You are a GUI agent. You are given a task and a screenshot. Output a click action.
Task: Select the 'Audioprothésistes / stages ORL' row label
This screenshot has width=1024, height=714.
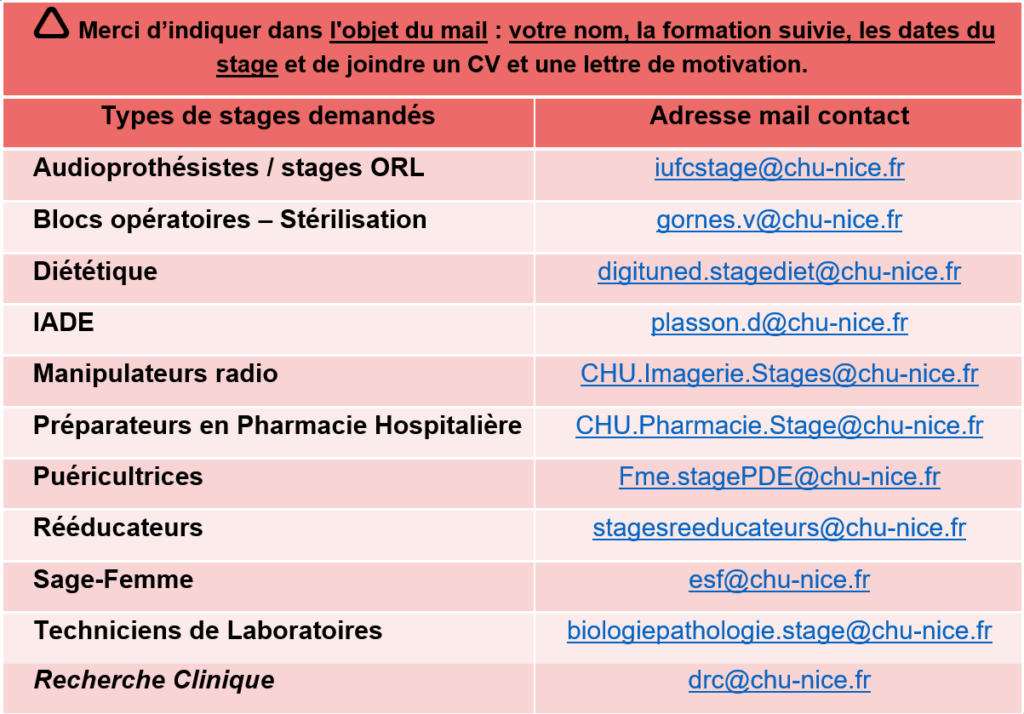[228, 168]
